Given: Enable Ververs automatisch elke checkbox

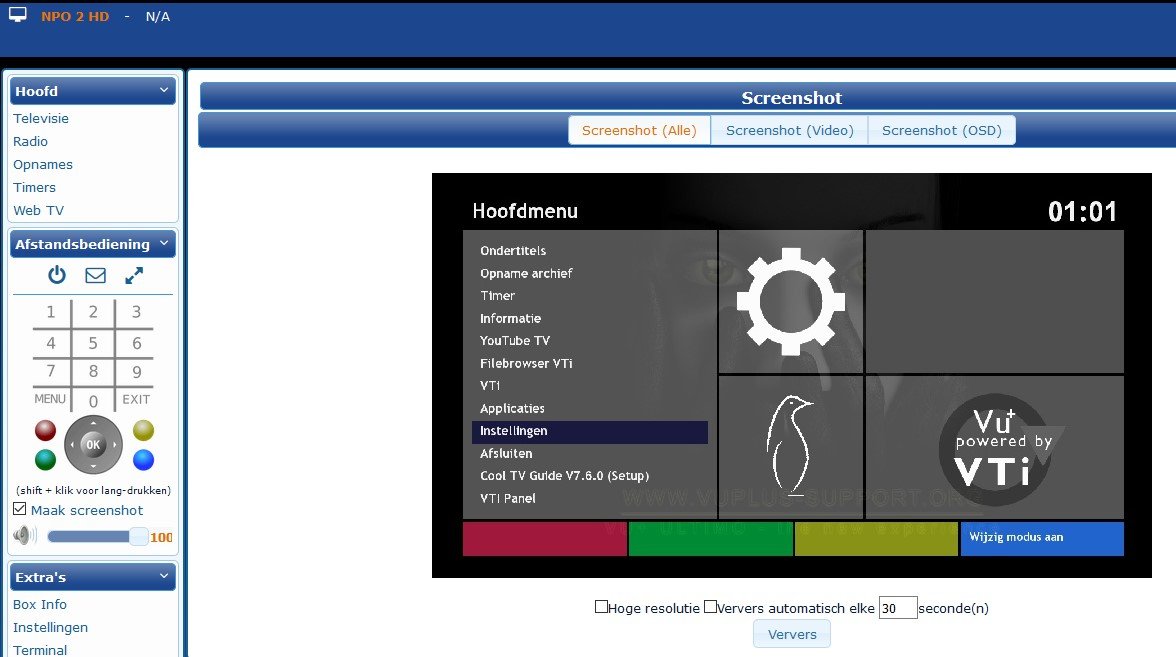Looking at the screenshot, I should click(x=710, y=607).
